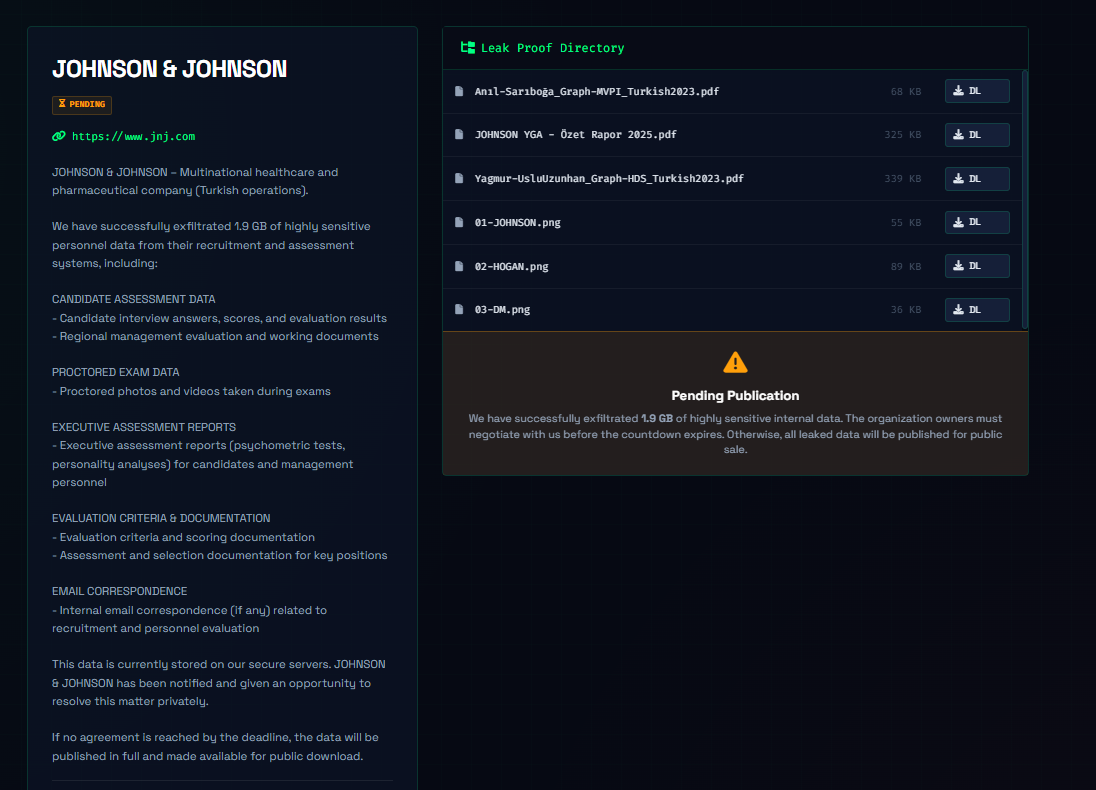Click file icon beside Anıl-Sarıboğa_Graph-MVPI_Turkish2023.pdf
This screenshot has height=790, width=1096.
459,91
